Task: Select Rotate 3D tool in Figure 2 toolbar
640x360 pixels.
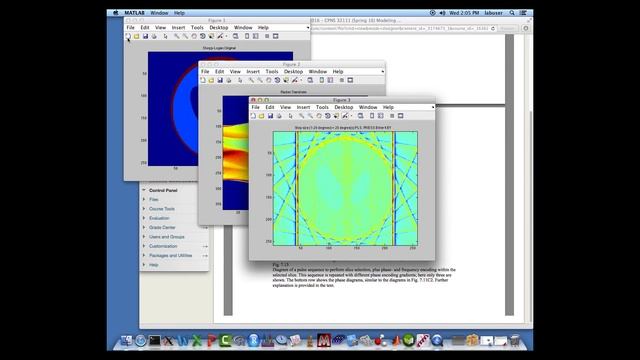Action: point(277,80)
